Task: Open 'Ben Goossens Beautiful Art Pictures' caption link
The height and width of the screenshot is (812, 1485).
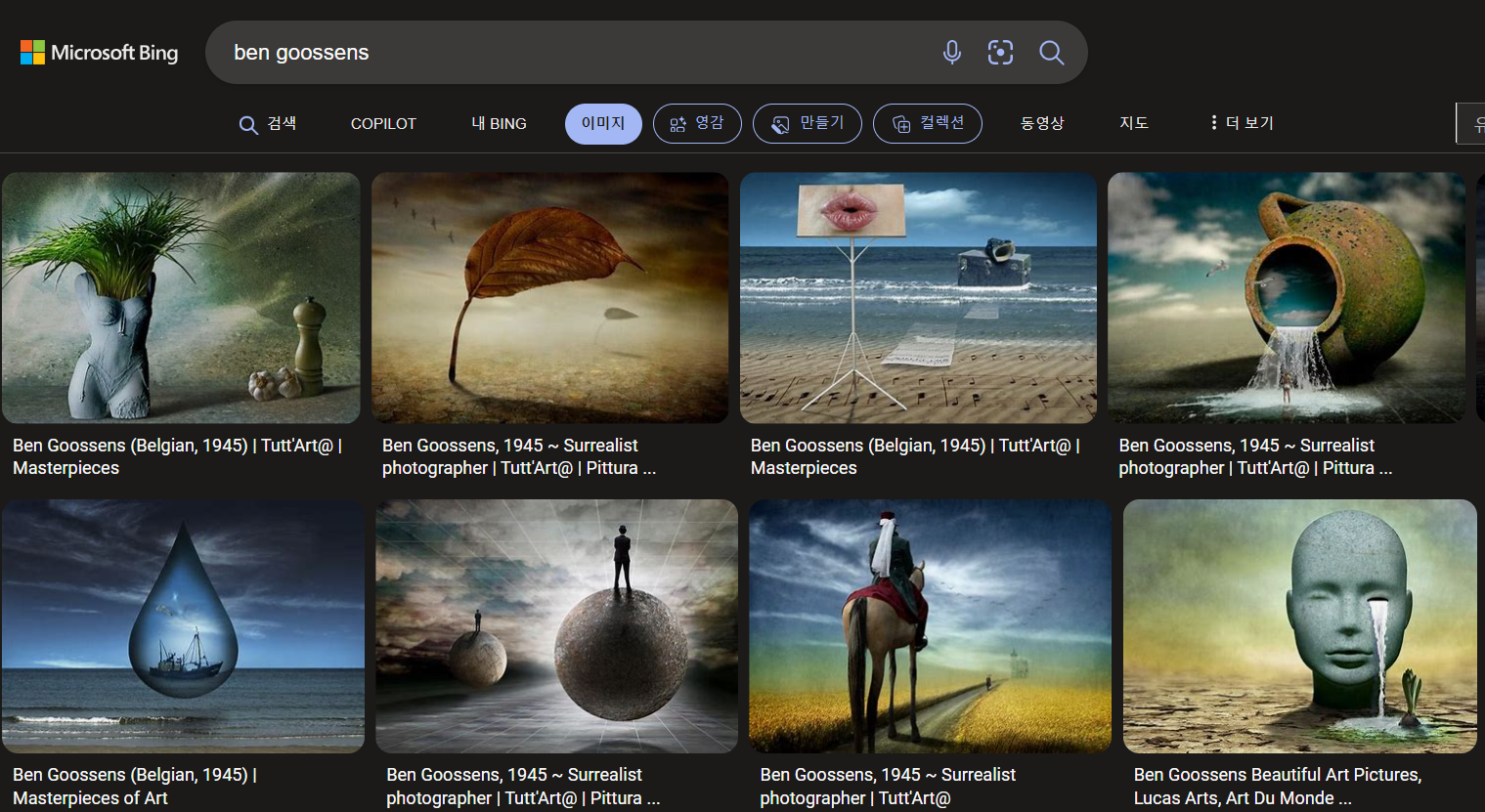Action: (1277, 787)
